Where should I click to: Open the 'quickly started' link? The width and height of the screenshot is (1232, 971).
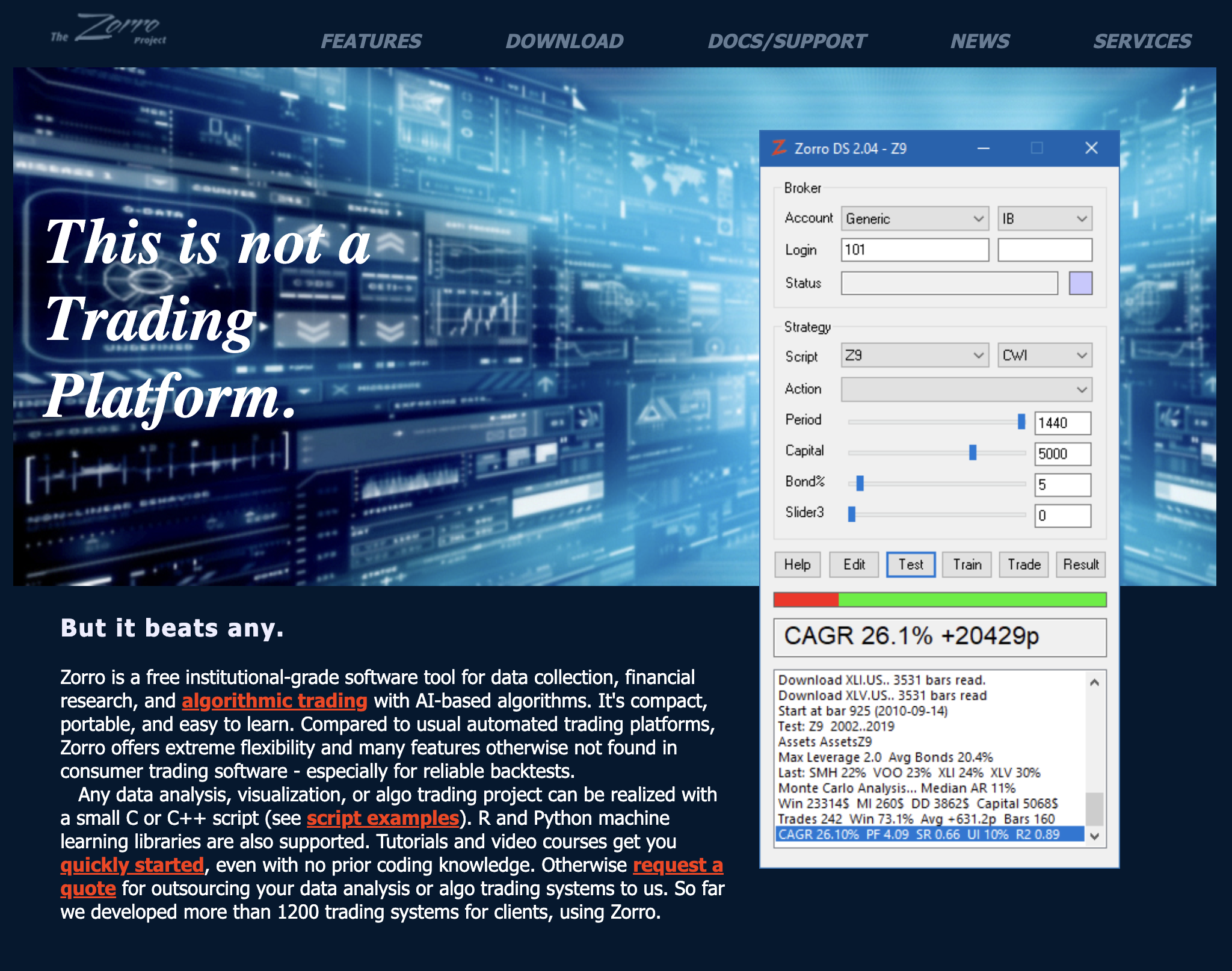pos(132,865)
